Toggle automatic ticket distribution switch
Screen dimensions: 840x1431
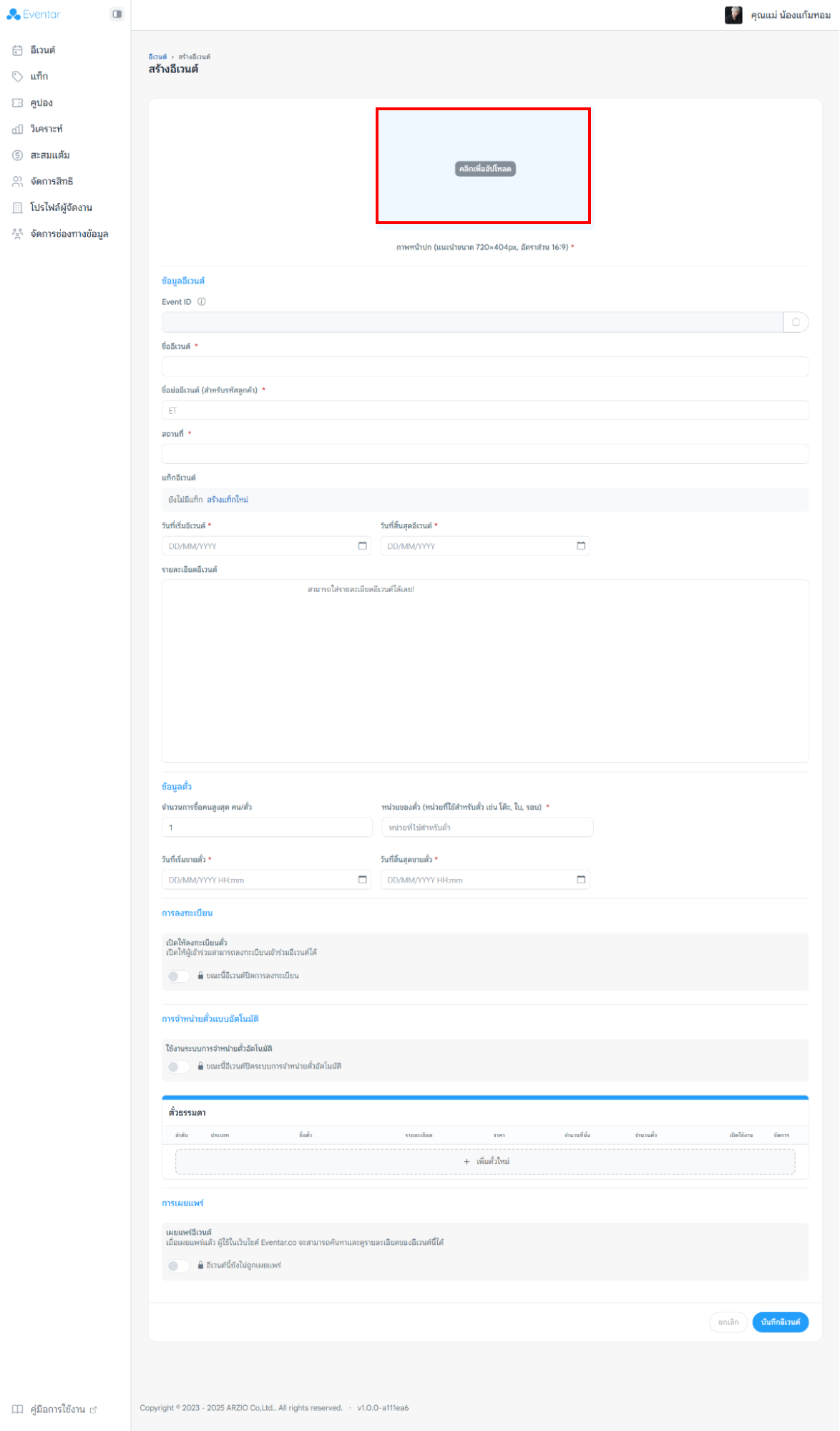(178, 1067)
